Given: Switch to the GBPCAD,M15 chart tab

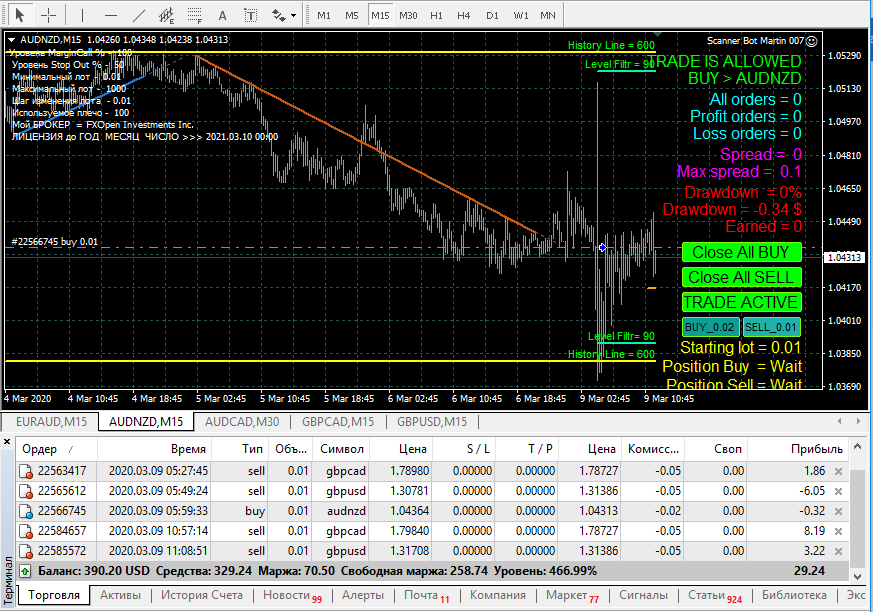Looking at the screenshot, I should [x=337, y=422].
